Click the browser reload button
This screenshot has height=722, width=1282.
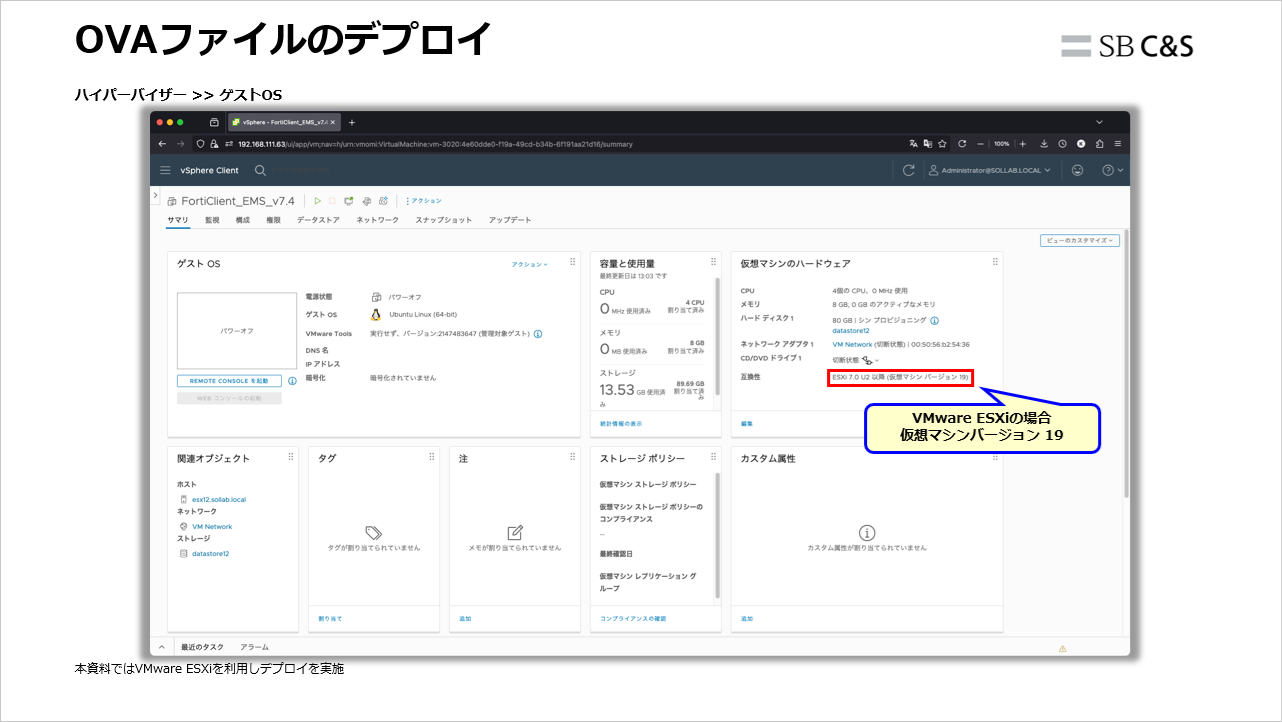pos(962,143)
